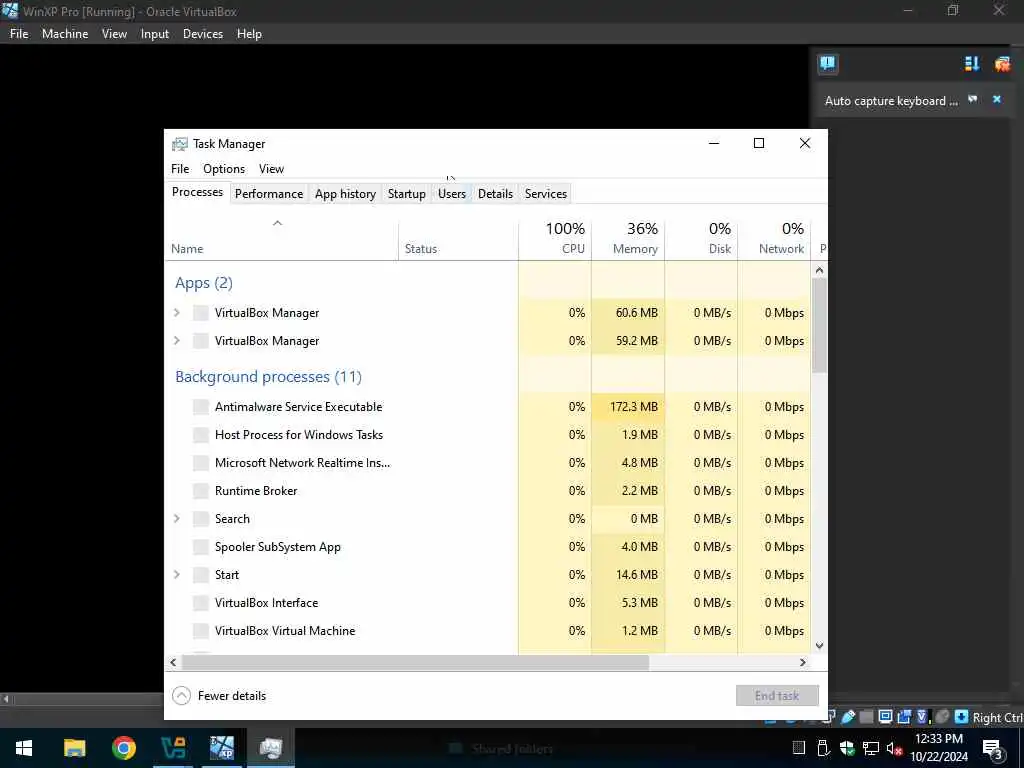This screenshot has width=1024, height=768.
Task: Click the VirtualBox Manager taskbar icon
Action: [173, 748]
